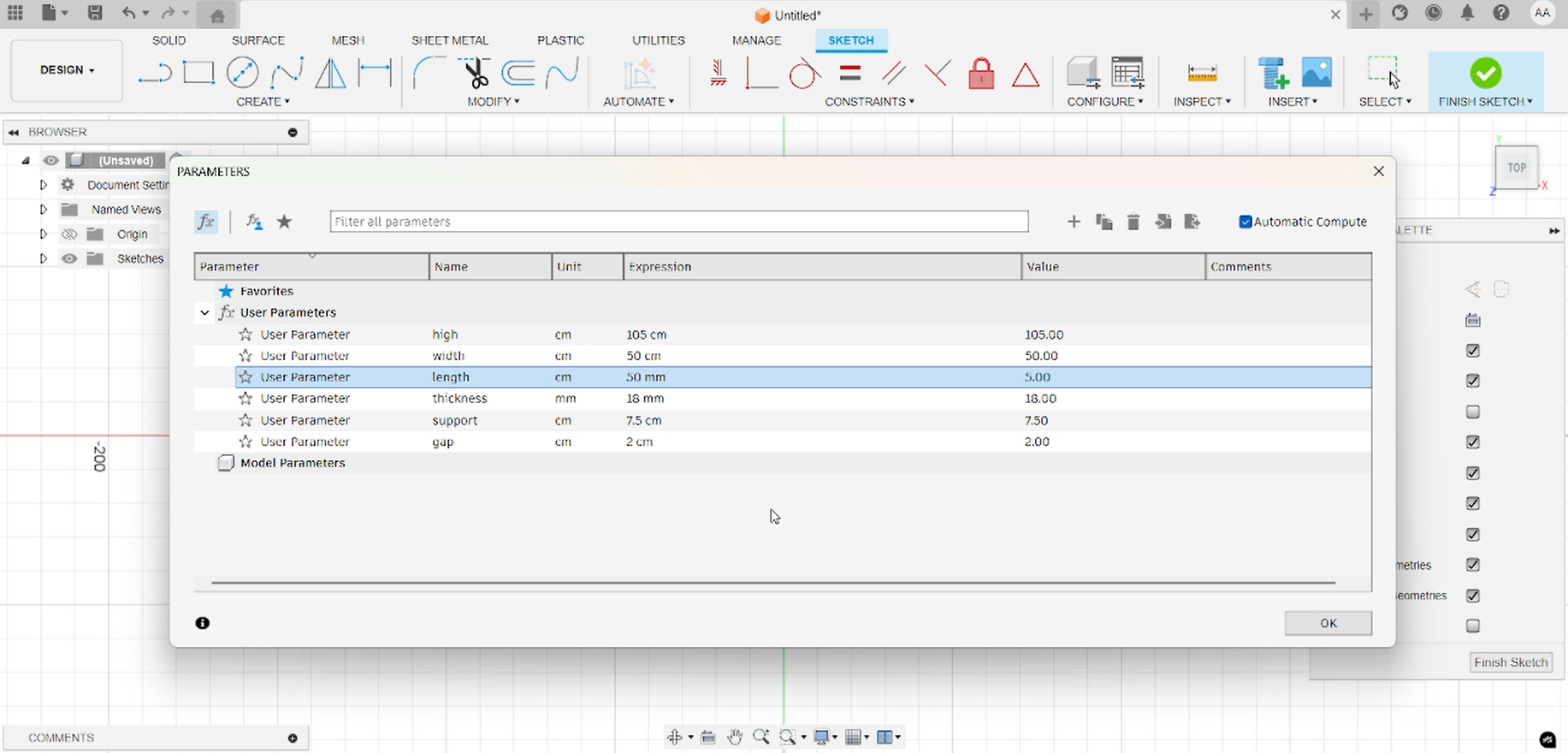This screenshot has height=753, width=1568.
Task: Select the Sketch Dimension tool
Action: pos(375,74)
